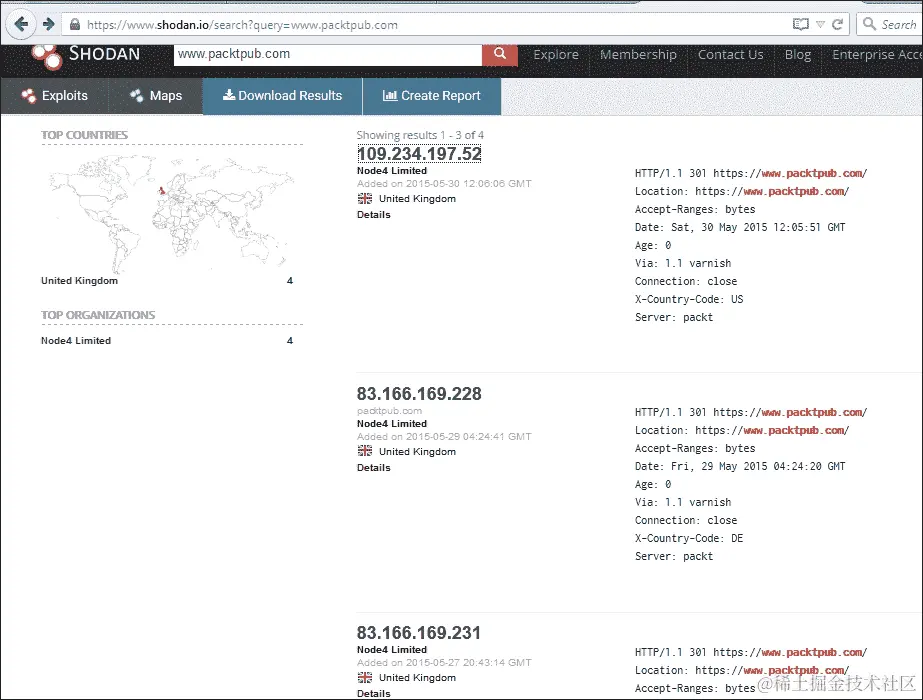Click Details under 109.234.197.52
Image resolution: width=923 pixels, height=700 pixels.
click(x=374, y=215)
